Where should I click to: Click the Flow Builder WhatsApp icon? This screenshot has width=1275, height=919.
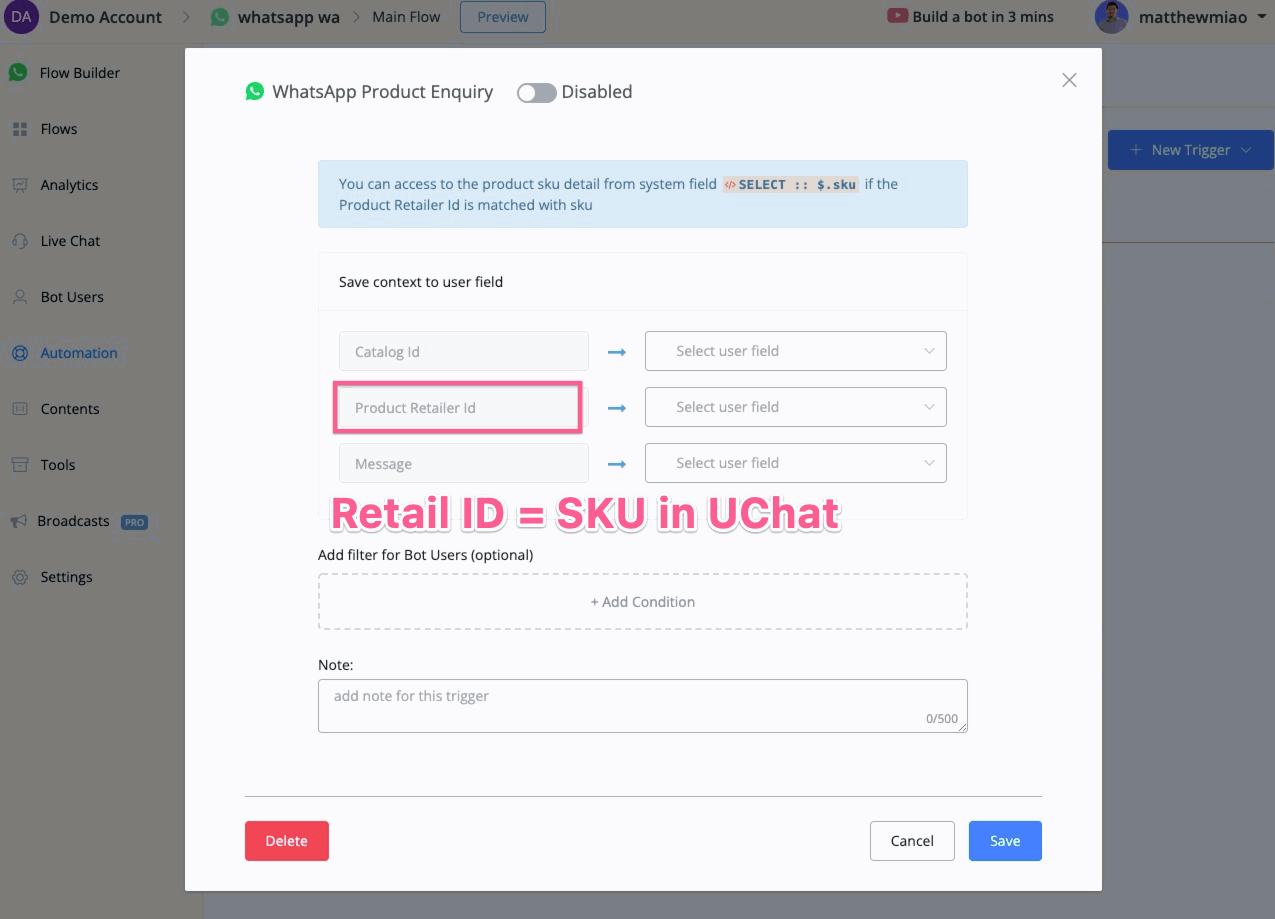[18, 72]
